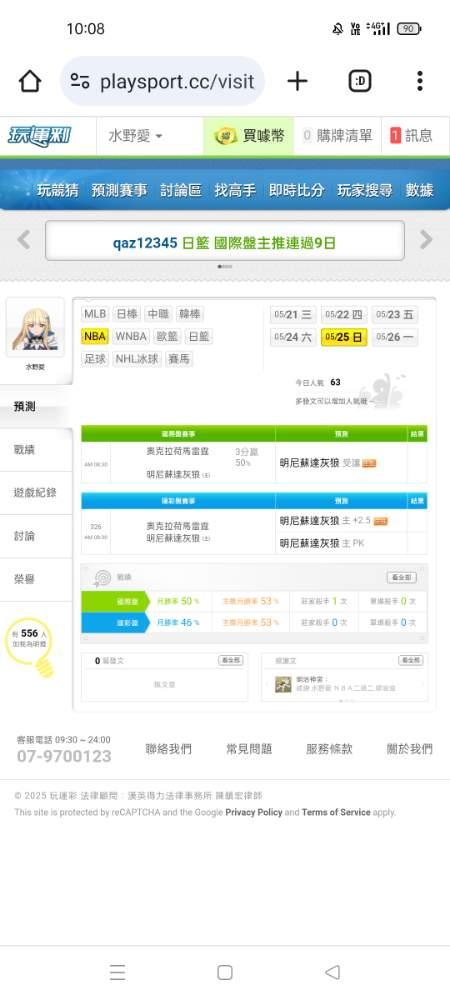Tap the Android back navigation icon

[332, 972]
